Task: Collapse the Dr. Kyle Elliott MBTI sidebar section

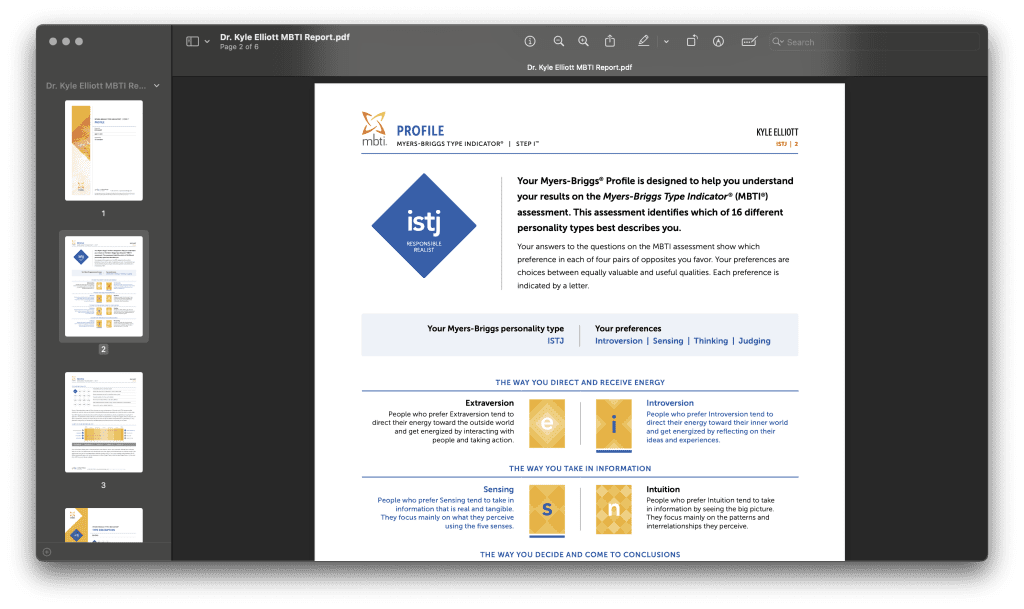Action: tap(156, 86)
